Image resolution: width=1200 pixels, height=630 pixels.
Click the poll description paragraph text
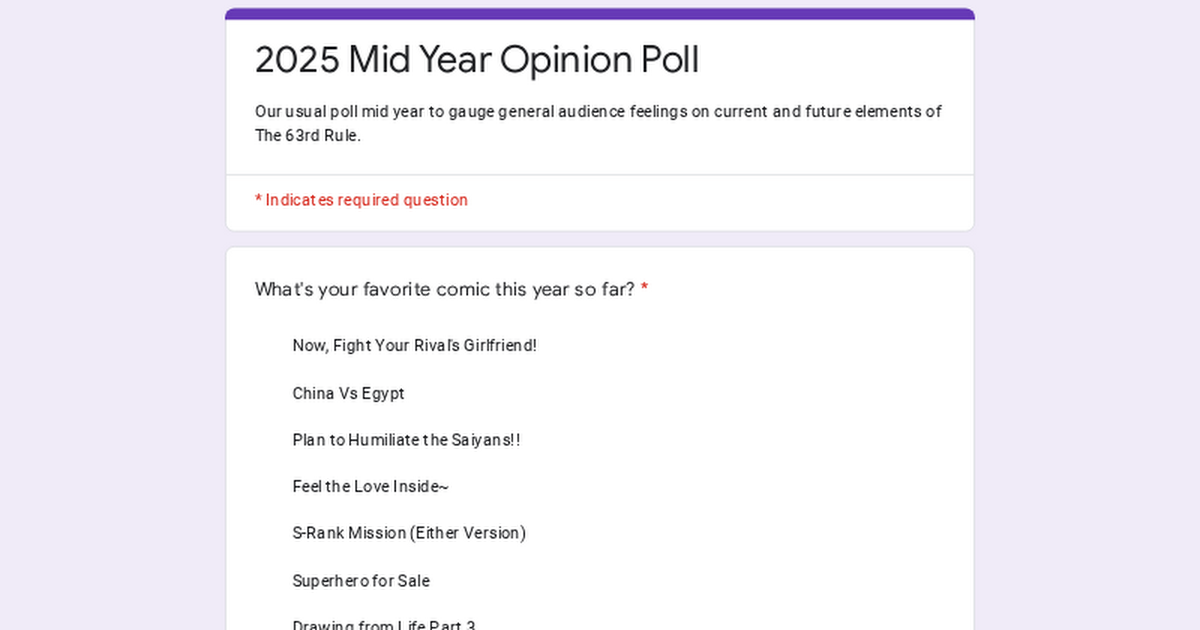point(598,123)
